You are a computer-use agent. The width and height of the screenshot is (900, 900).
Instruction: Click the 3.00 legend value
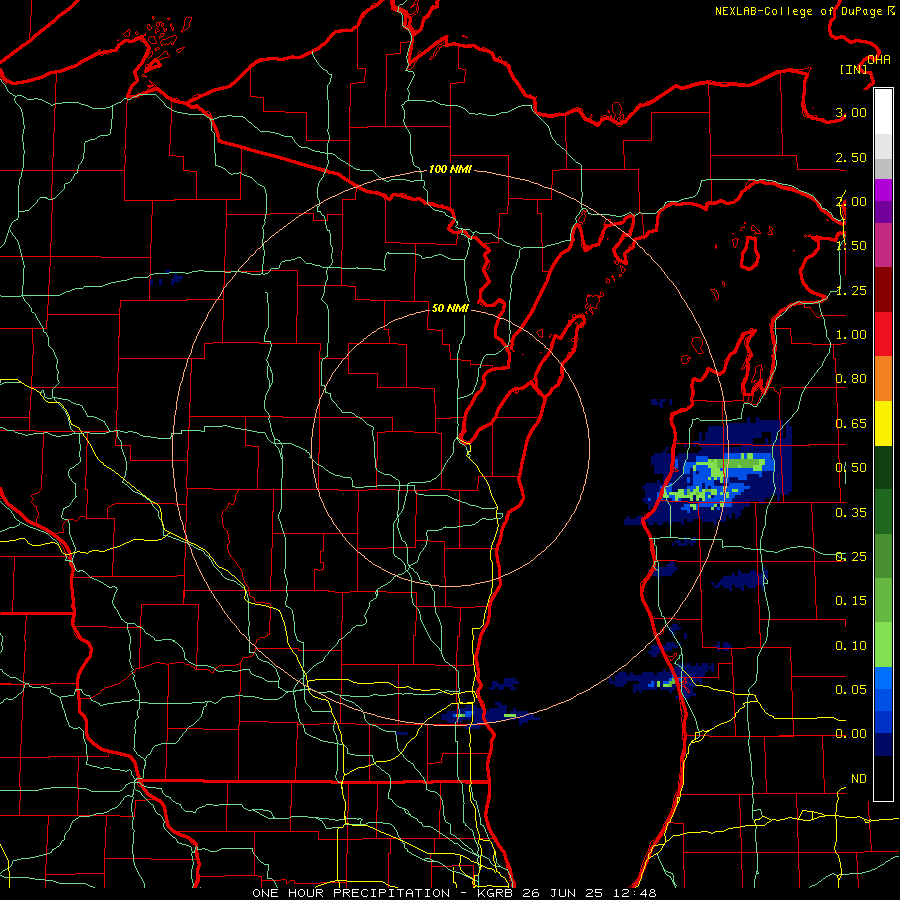[x=851, y=112]
